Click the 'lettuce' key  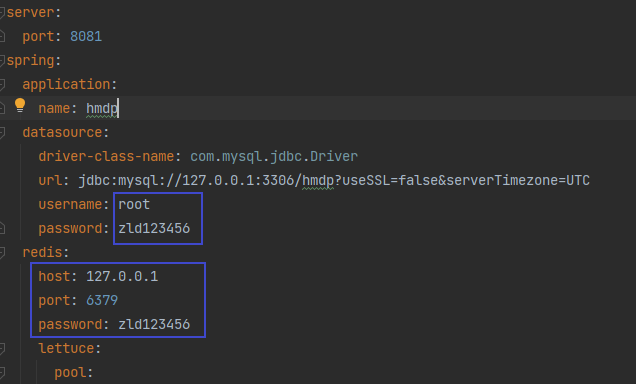[66, 348]
